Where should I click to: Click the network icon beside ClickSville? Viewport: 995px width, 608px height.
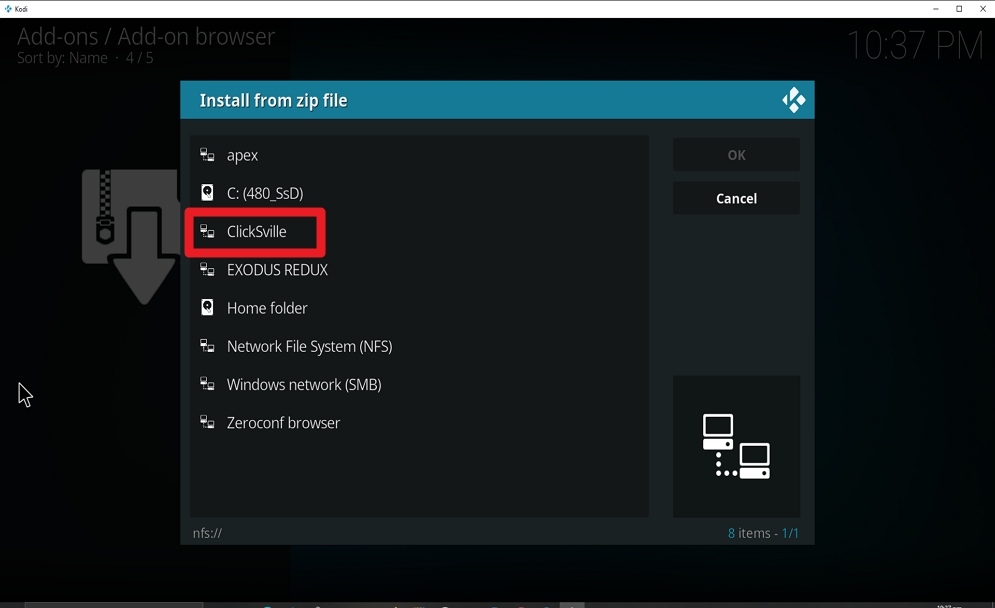(207, 231)
